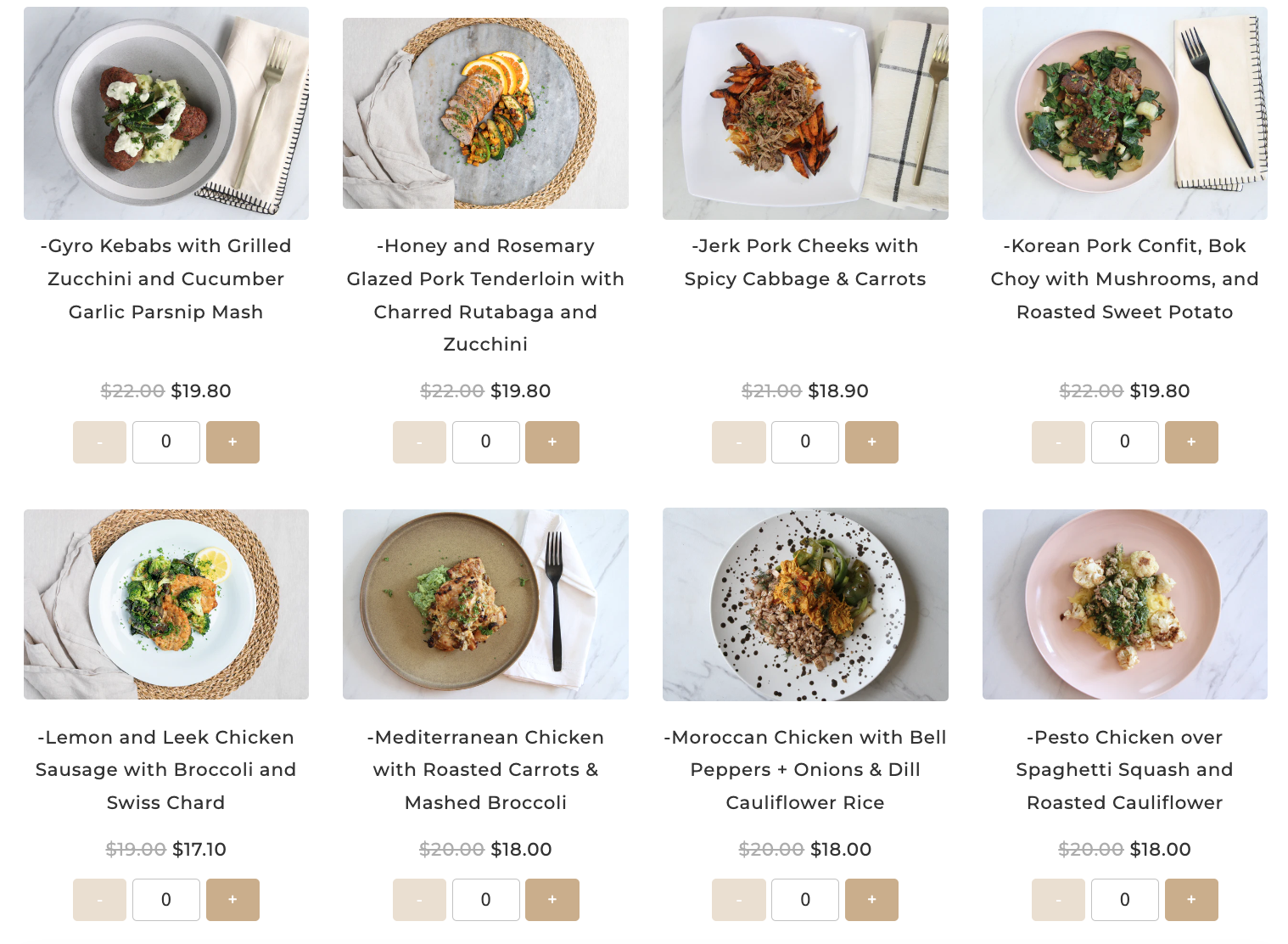Increase quantity of Gyro Kebabs meal
This screenshot has height=944, width=1288.
(x=232, y=442)
